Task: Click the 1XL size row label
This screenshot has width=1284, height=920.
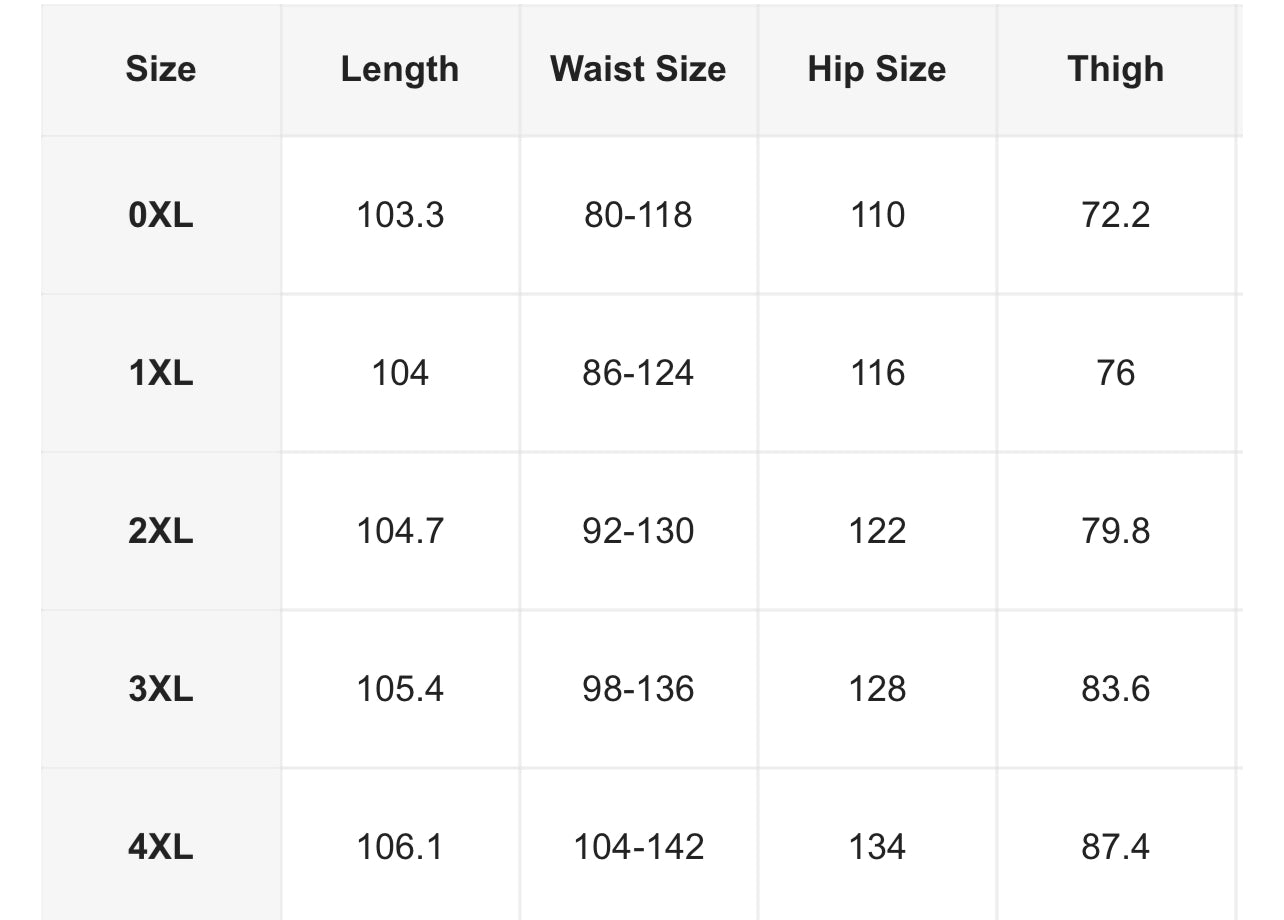Action: click(x=161, y=373)
